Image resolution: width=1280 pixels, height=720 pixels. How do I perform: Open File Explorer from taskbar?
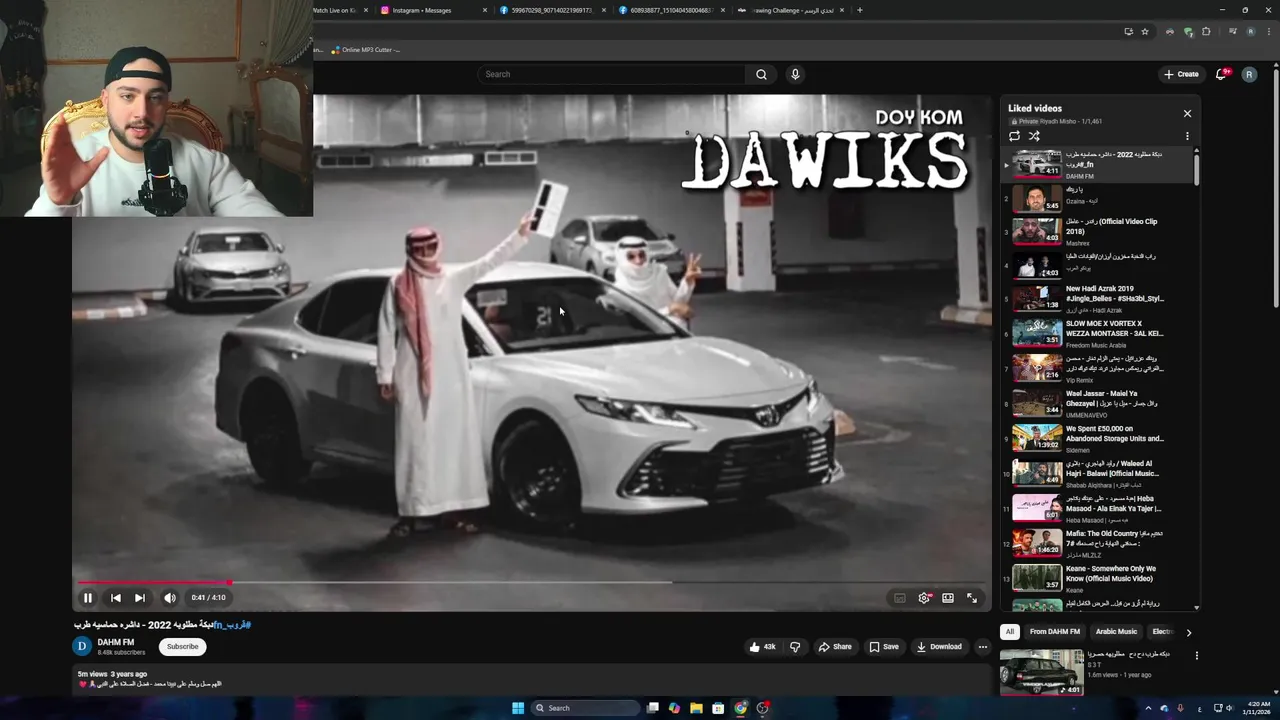[x=696, y=708]
